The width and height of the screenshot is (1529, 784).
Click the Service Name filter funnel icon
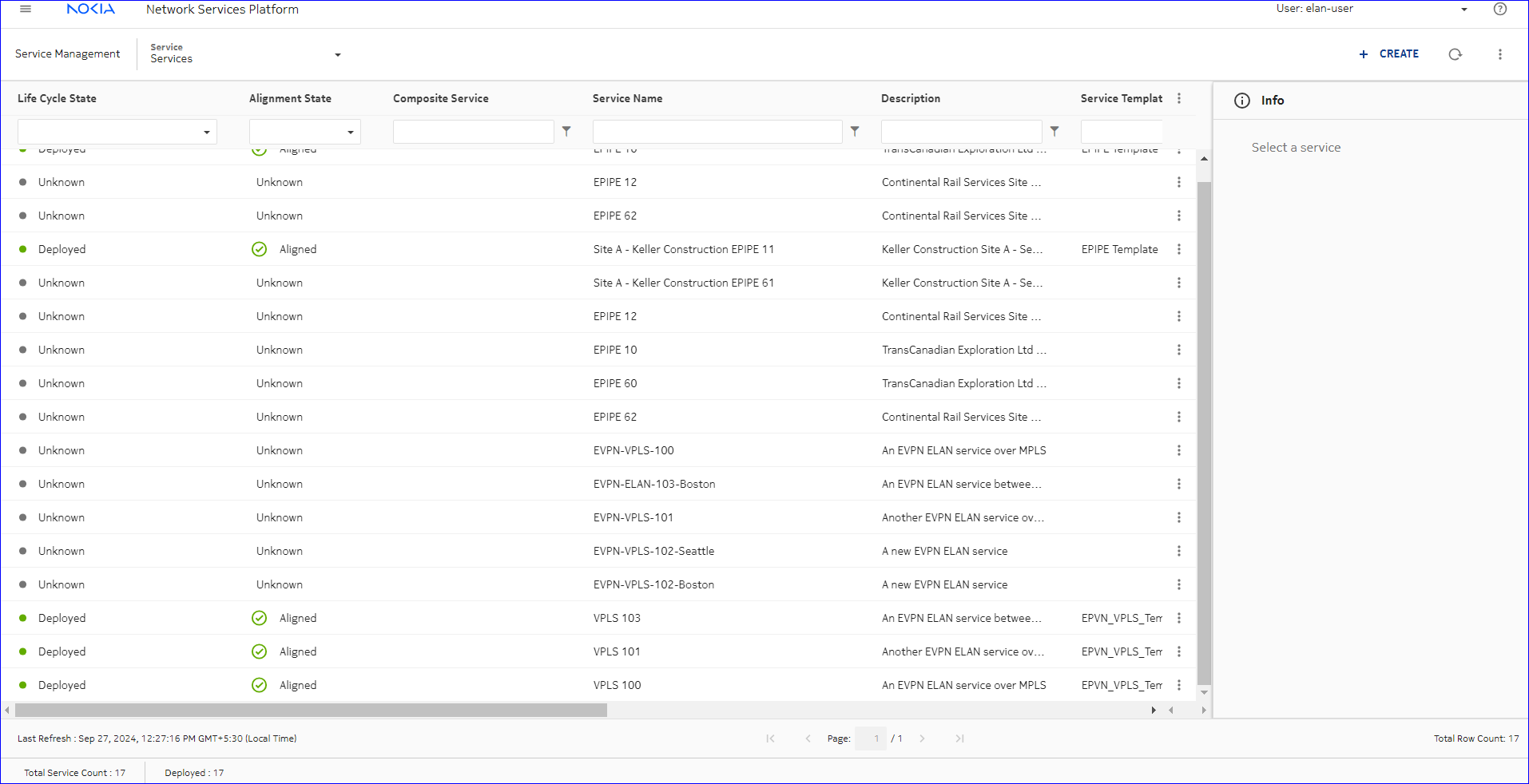(x=855, y=132)
